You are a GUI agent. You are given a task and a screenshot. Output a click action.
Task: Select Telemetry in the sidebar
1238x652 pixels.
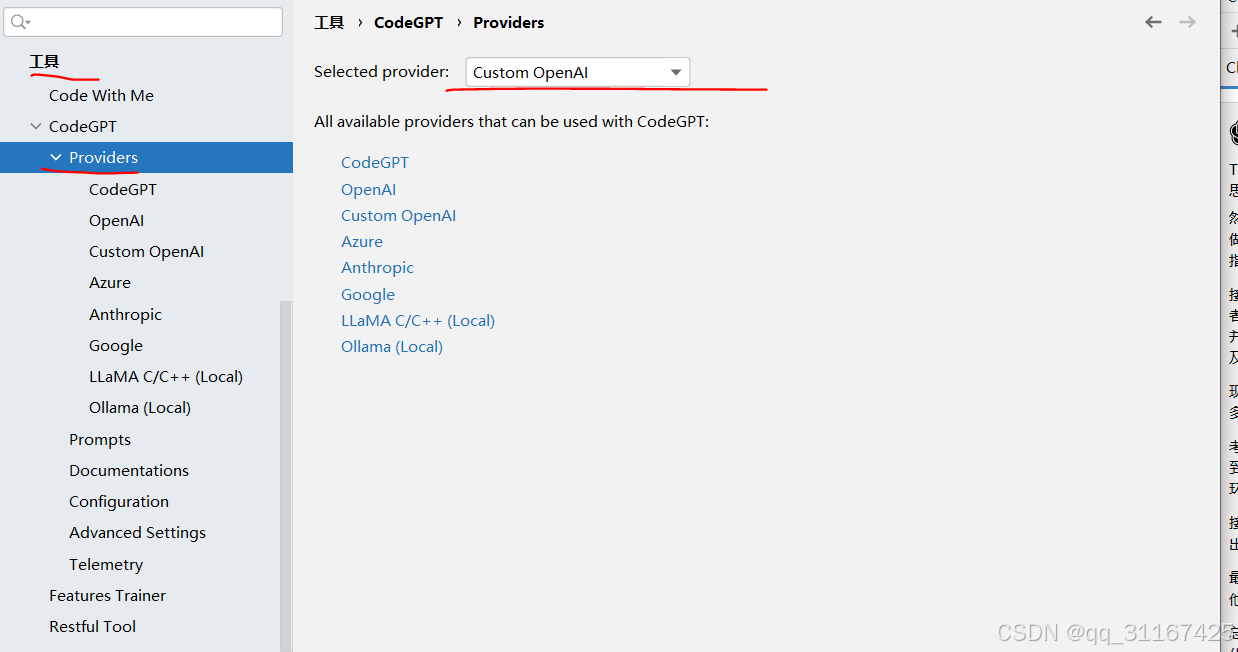coord(105,563)
